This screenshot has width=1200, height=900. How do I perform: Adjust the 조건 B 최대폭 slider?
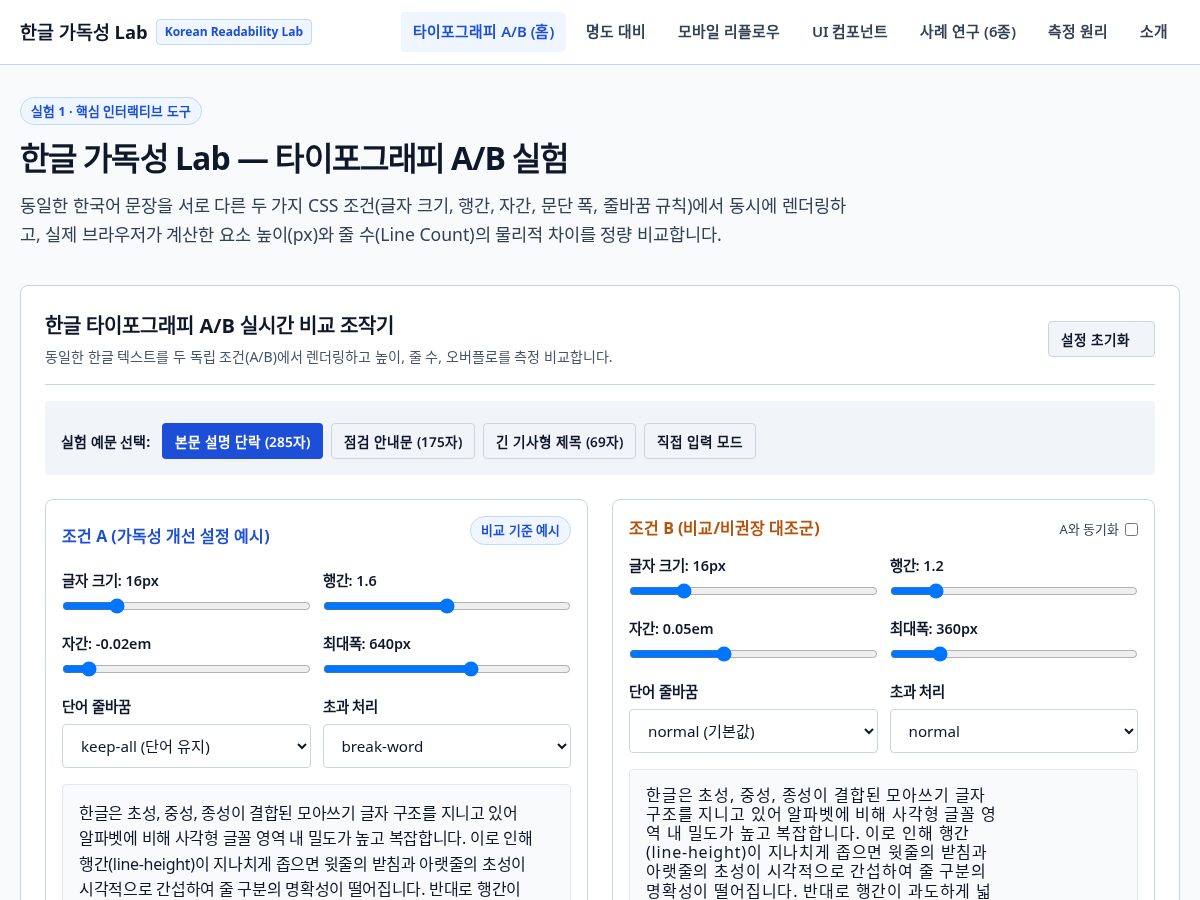click(1014, 653)
